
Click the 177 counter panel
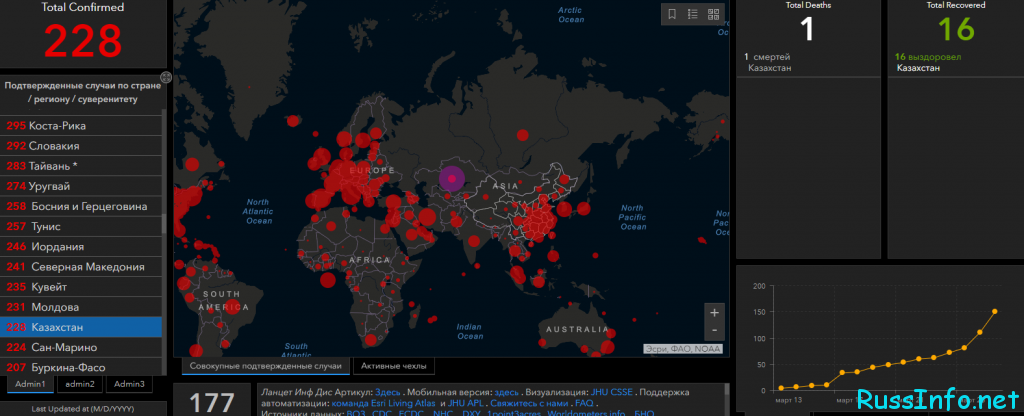click(x=212, y=400)
